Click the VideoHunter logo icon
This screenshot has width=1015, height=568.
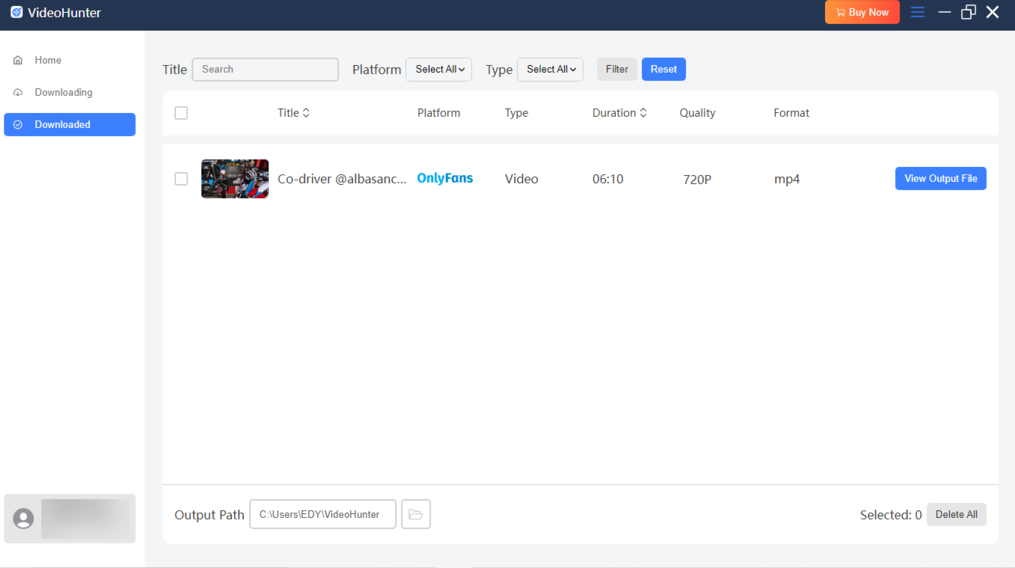click(16, 12)
